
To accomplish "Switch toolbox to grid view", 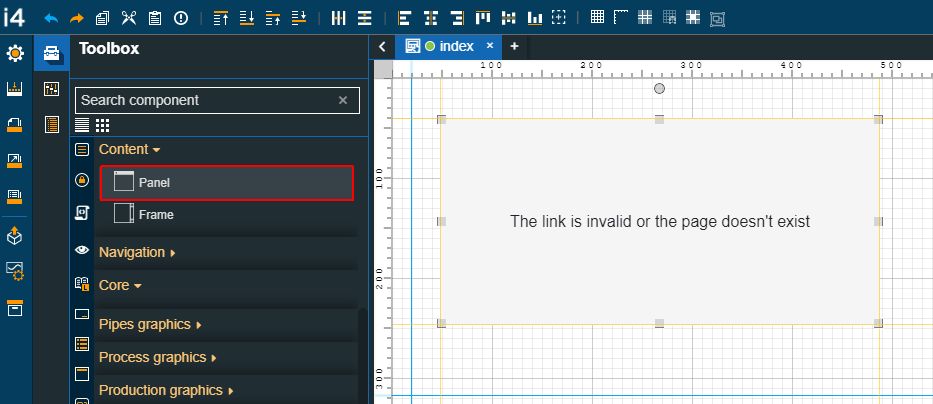I will [x=102, y=126].
